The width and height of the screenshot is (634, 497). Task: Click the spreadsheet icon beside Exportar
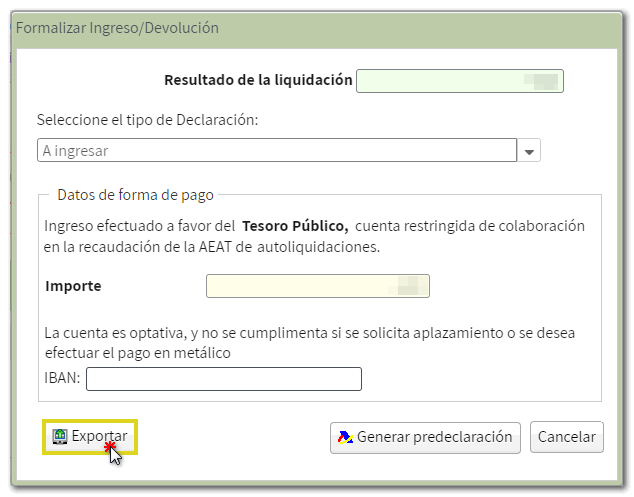(x=60, y=437)
